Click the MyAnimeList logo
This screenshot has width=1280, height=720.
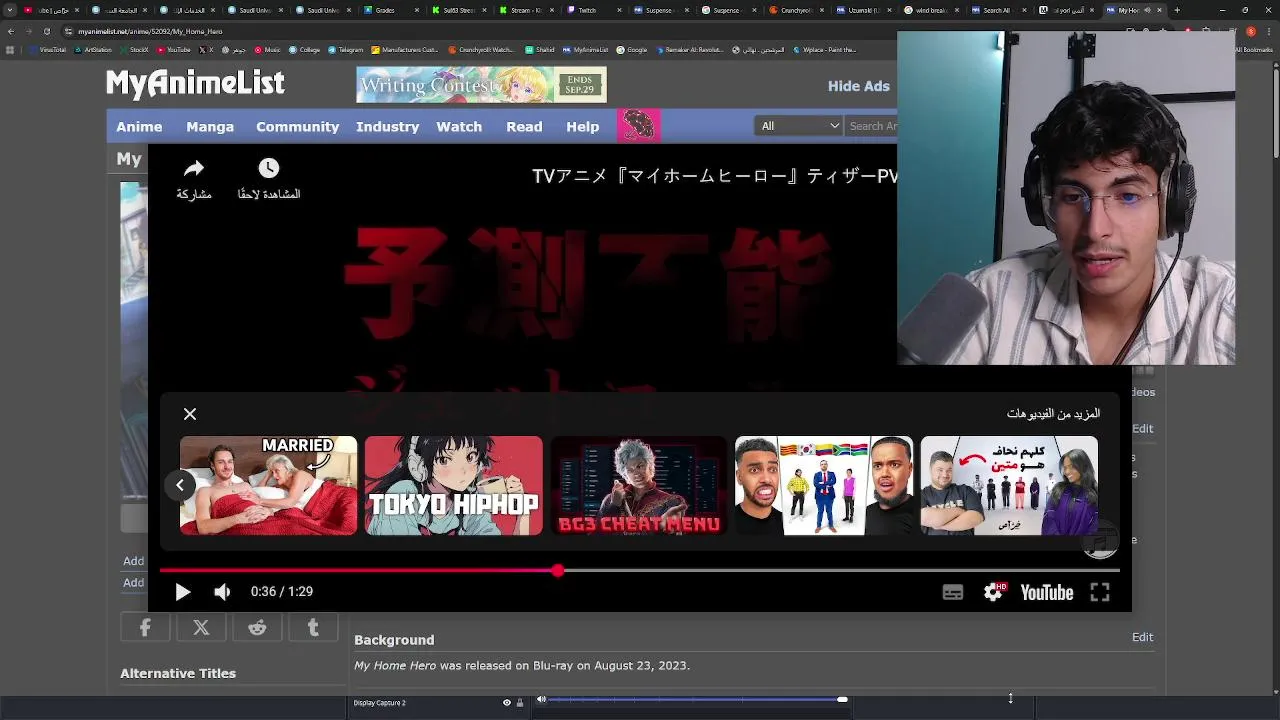tap(195, 83)
